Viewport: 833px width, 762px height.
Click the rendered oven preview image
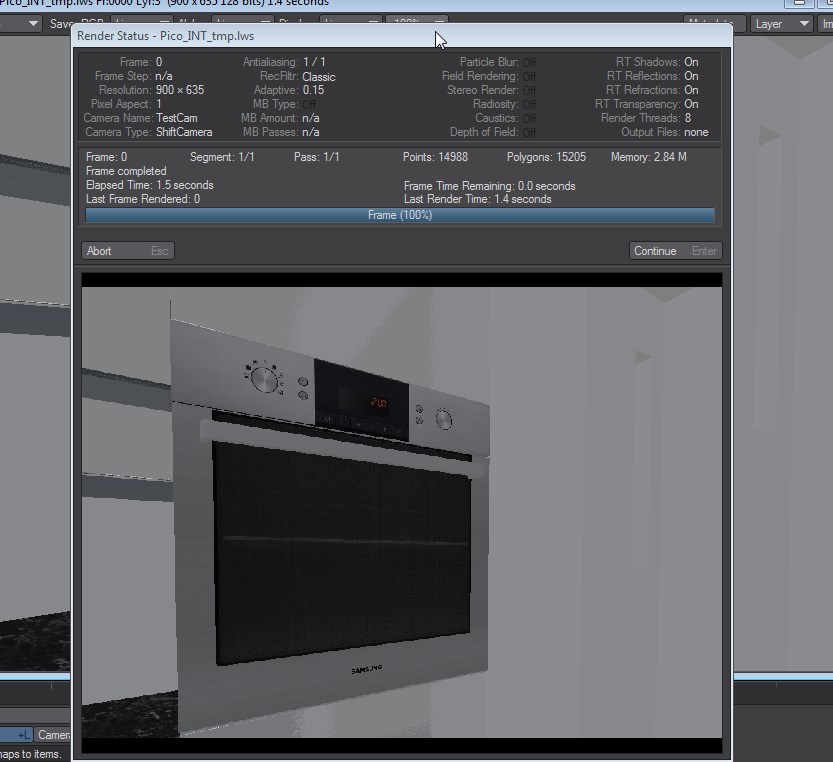tap(401, 511)
